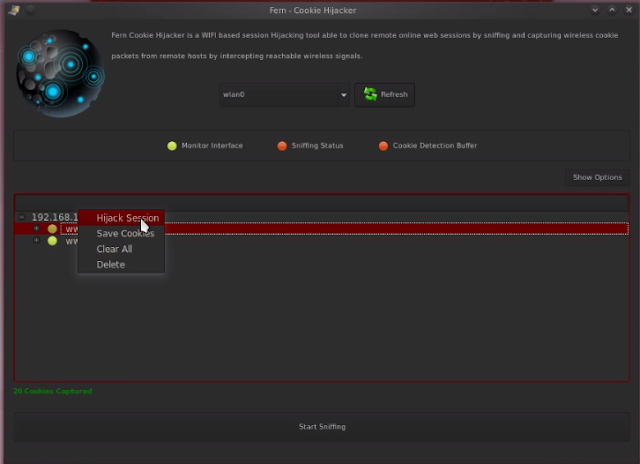This screenshot has width=640, height=464.
Task: Choose Hijack Session from context menu
Action: click(x=121, y=218)
